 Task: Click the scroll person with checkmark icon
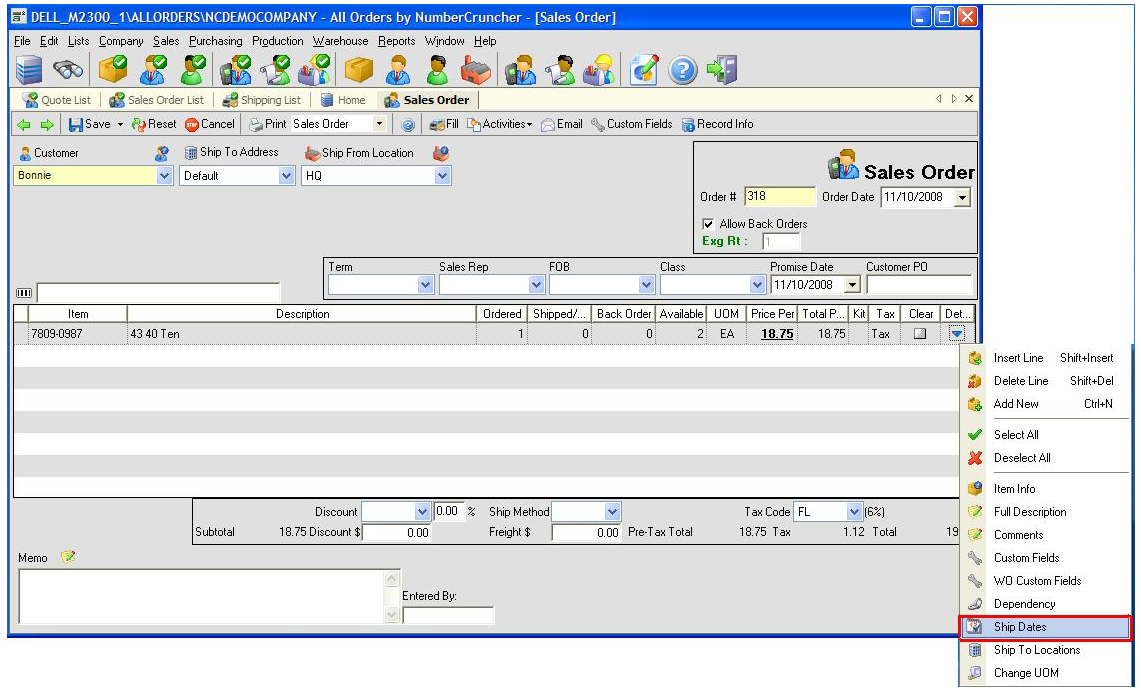click(x=276, y=70)
